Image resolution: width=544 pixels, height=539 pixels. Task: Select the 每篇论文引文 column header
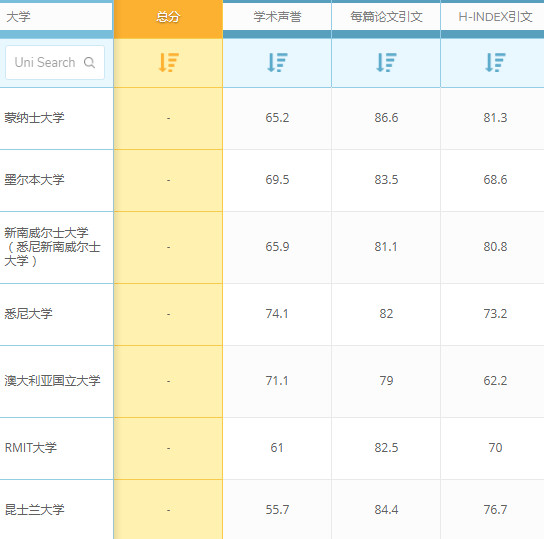coord(386,17)
